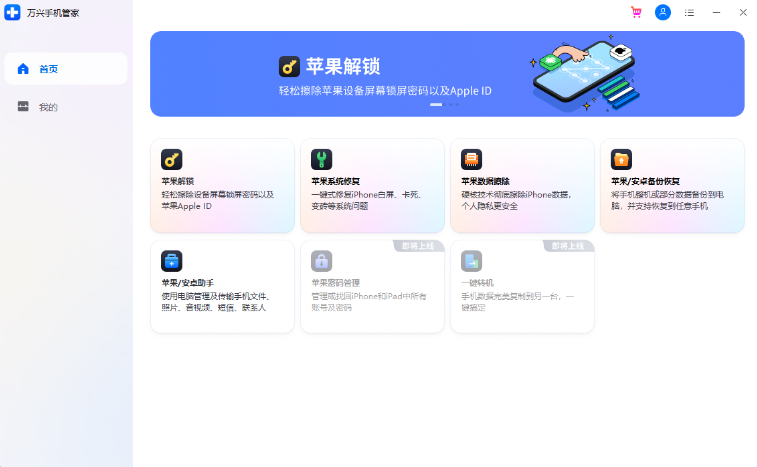
Task: Click banner subtitle about Apple ID
Action: [385, 91]
